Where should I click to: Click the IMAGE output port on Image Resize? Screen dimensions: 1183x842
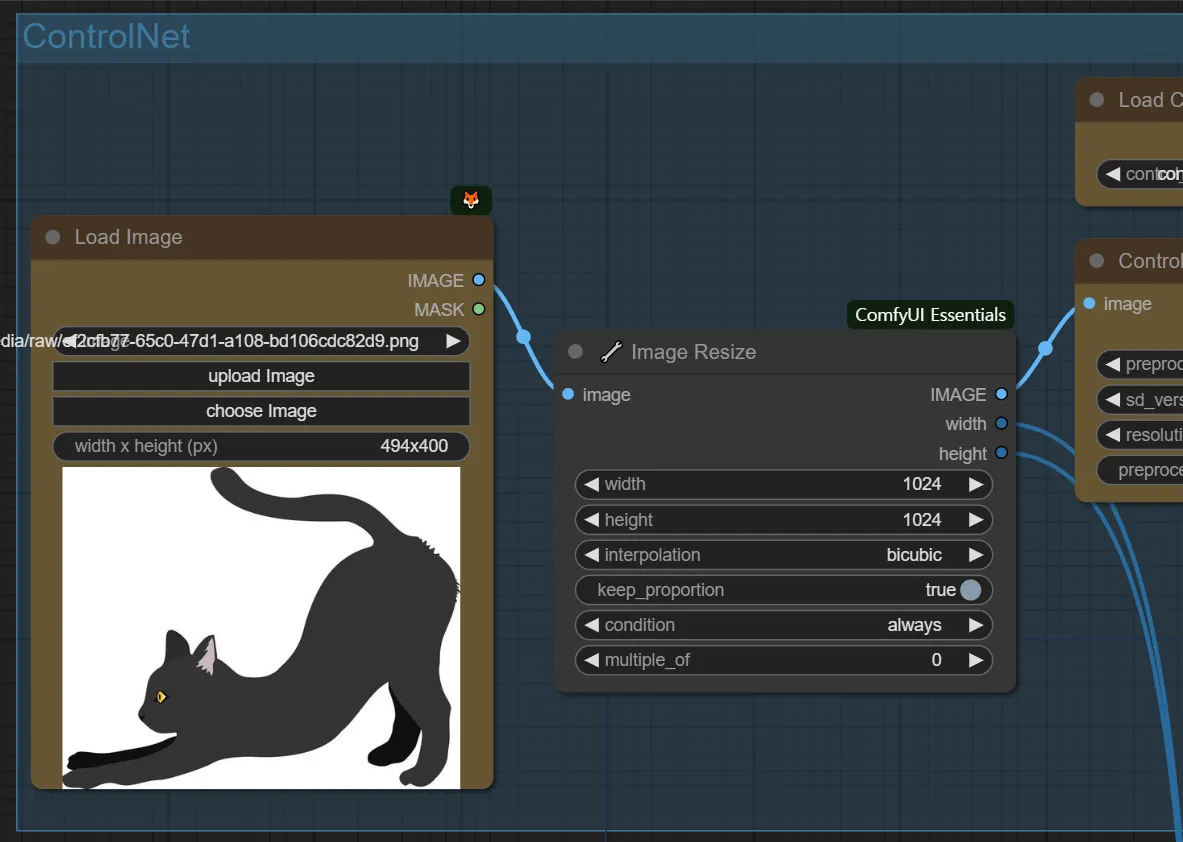click(1001, 394)
